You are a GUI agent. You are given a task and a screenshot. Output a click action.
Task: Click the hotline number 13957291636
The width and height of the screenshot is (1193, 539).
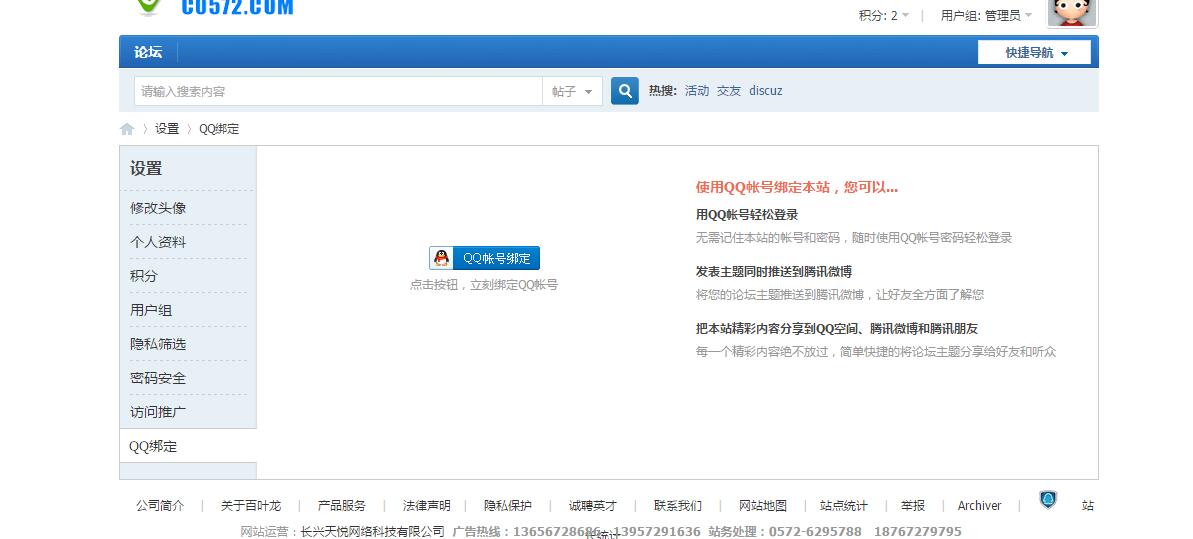657,531
